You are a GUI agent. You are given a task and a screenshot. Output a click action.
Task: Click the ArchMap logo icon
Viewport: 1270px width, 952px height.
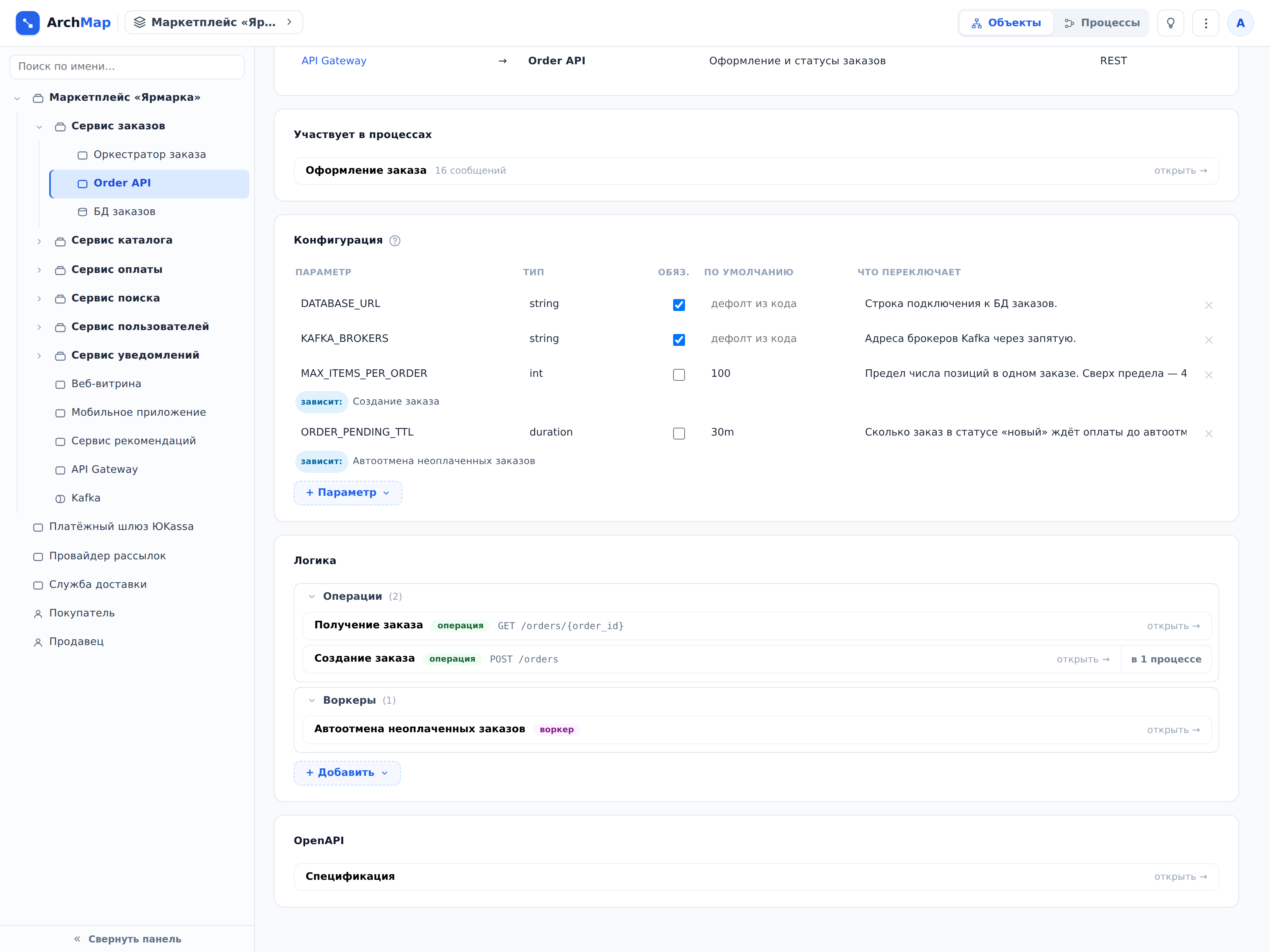[x=27, y=23]
